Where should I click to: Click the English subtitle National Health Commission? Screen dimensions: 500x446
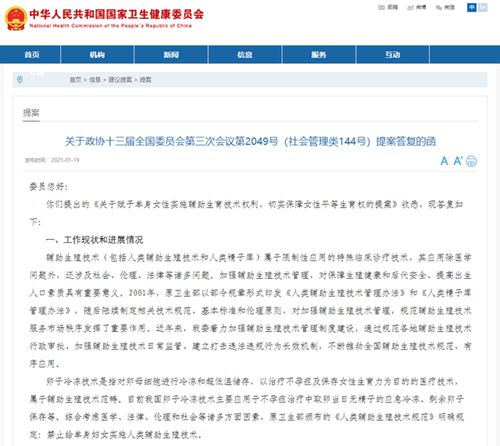[110, 26]
